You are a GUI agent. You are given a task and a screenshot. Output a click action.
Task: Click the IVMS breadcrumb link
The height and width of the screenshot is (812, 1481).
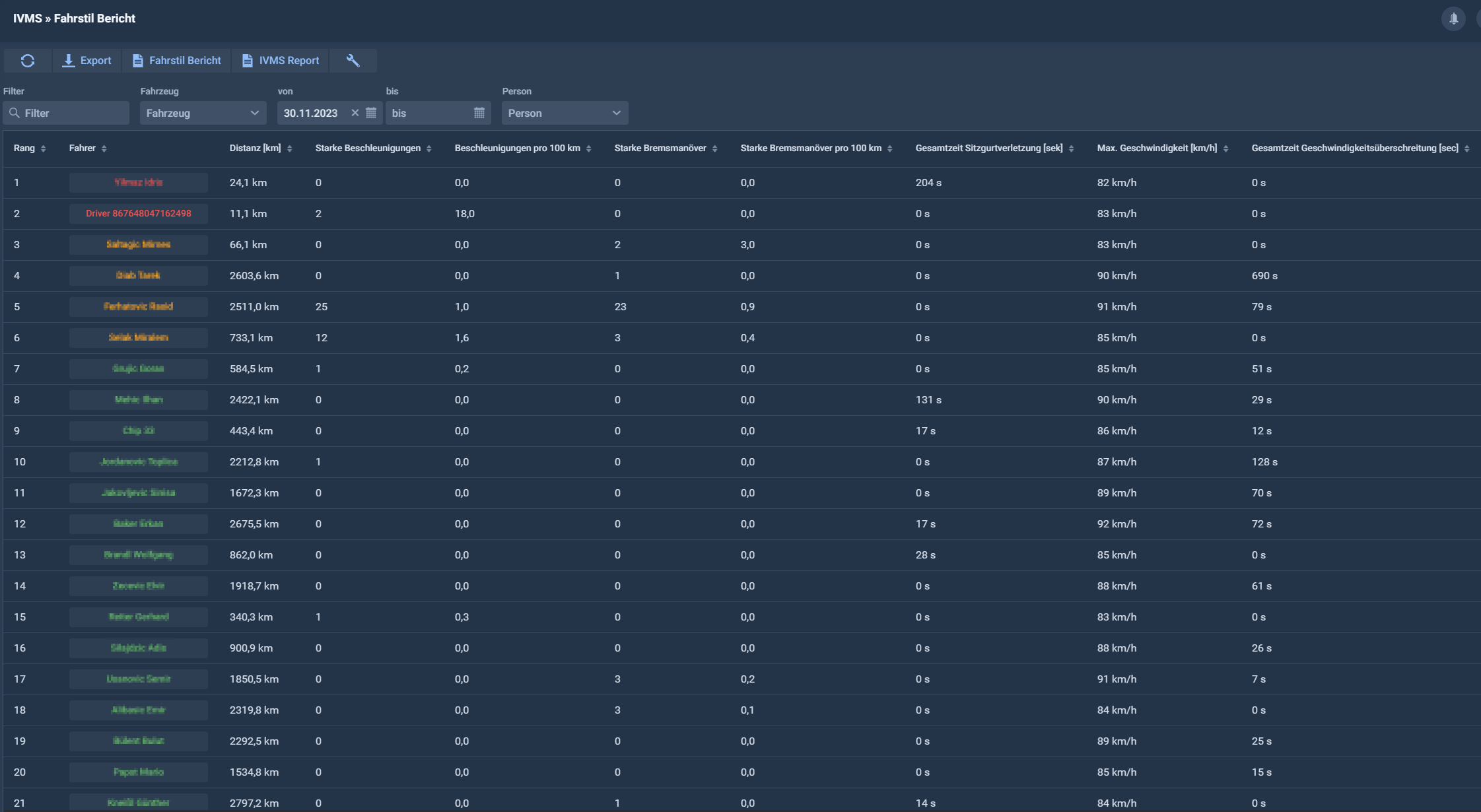pyautogui.click(x=28, y=18)
